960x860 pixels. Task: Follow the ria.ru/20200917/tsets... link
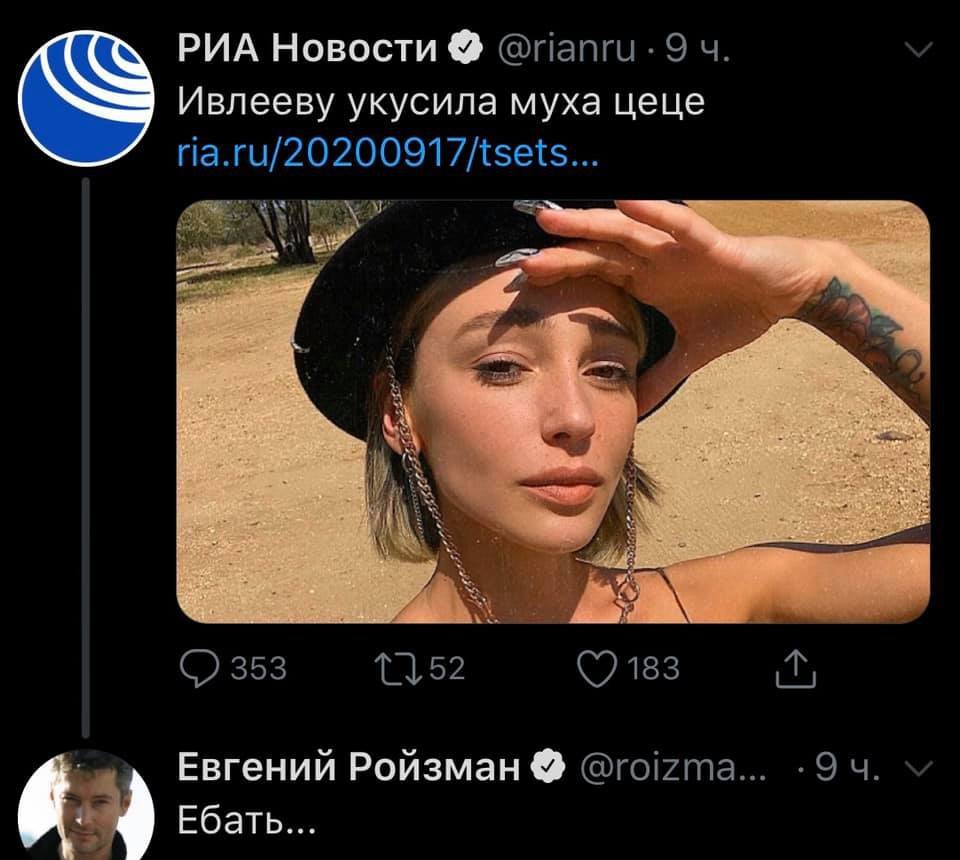click(388, 153)
